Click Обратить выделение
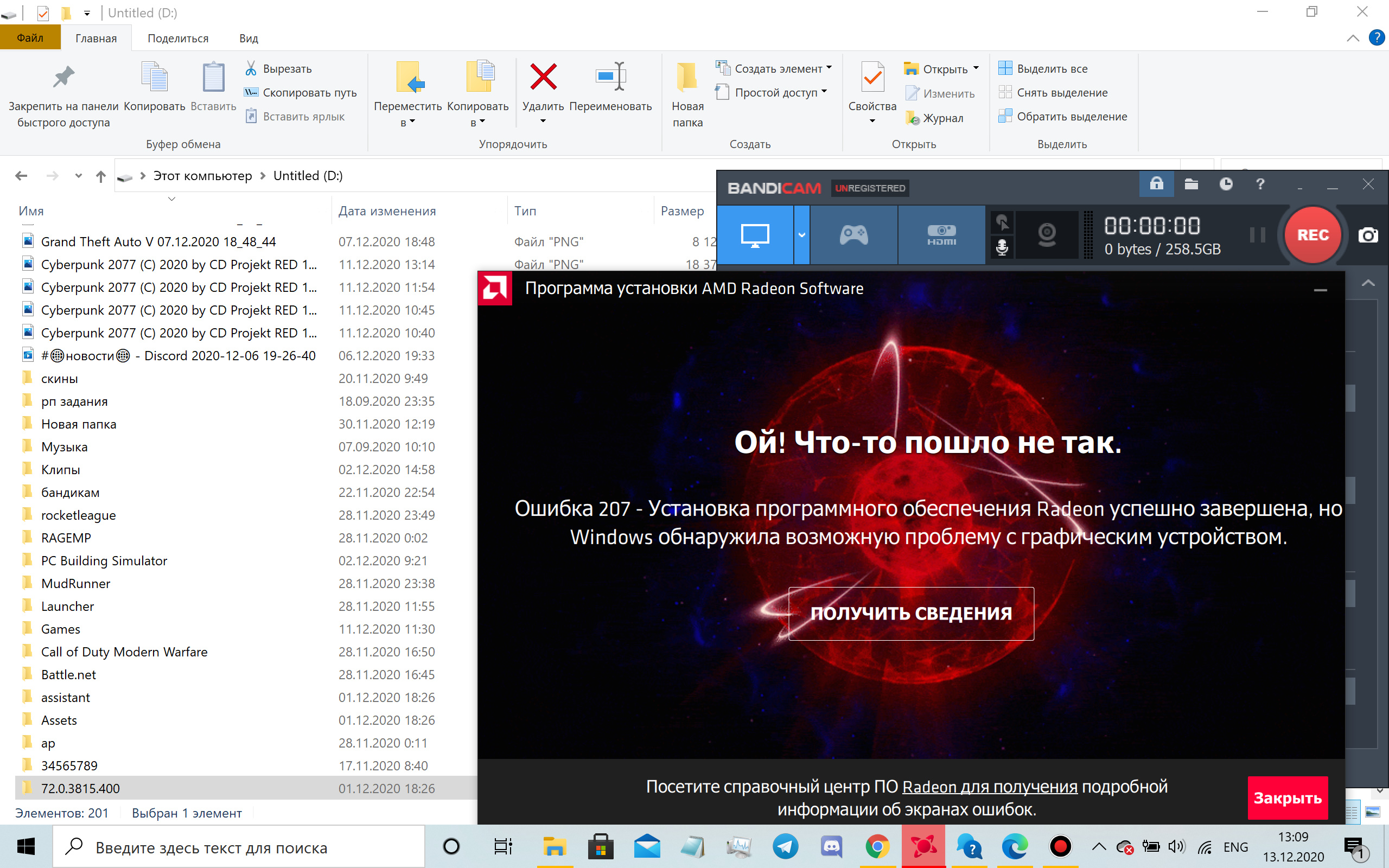This screenshot has height=868, width=1389. coord(1062,117)
